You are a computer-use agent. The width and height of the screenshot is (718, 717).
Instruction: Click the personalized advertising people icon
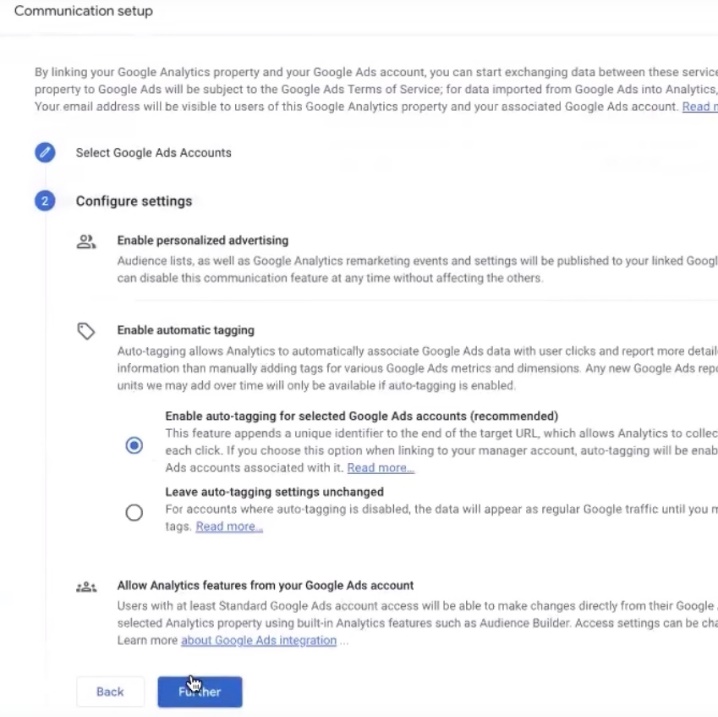tap(86, 241)
